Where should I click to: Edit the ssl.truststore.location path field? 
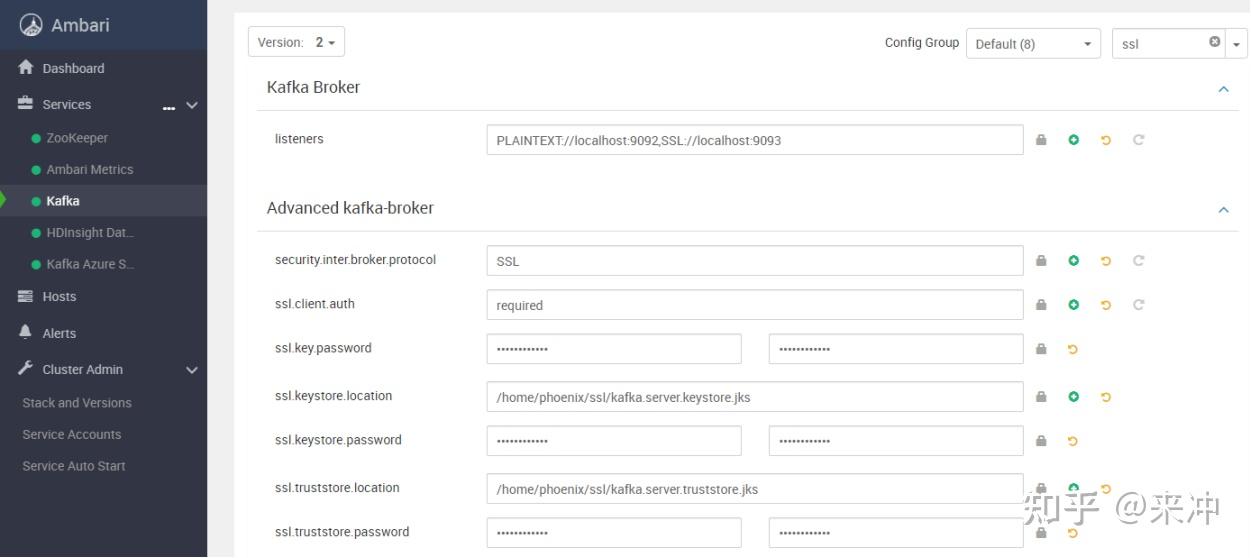[x=755, y=489]
